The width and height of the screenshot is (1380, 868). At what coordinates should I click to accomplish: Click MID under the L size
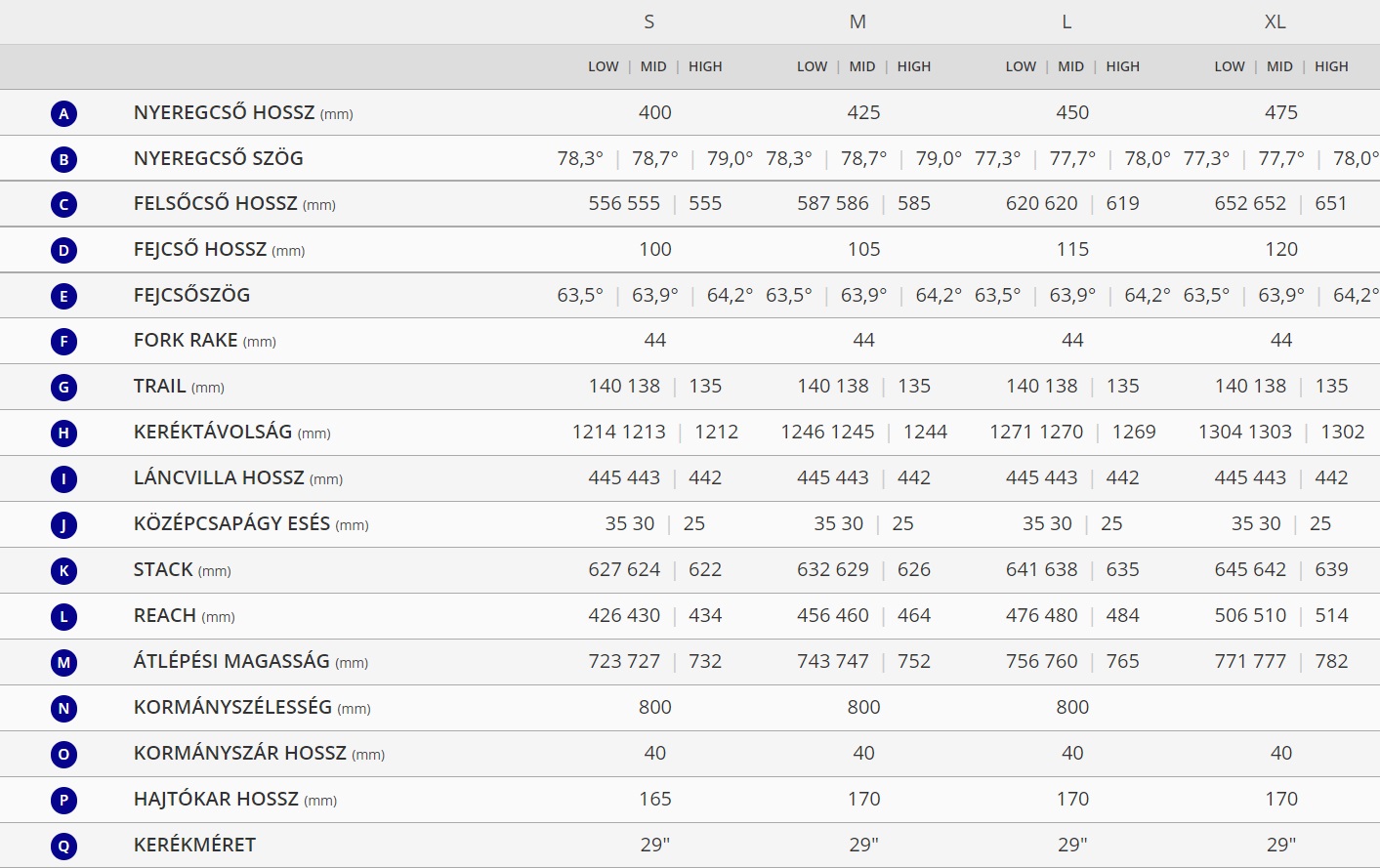pos(1071,66)
